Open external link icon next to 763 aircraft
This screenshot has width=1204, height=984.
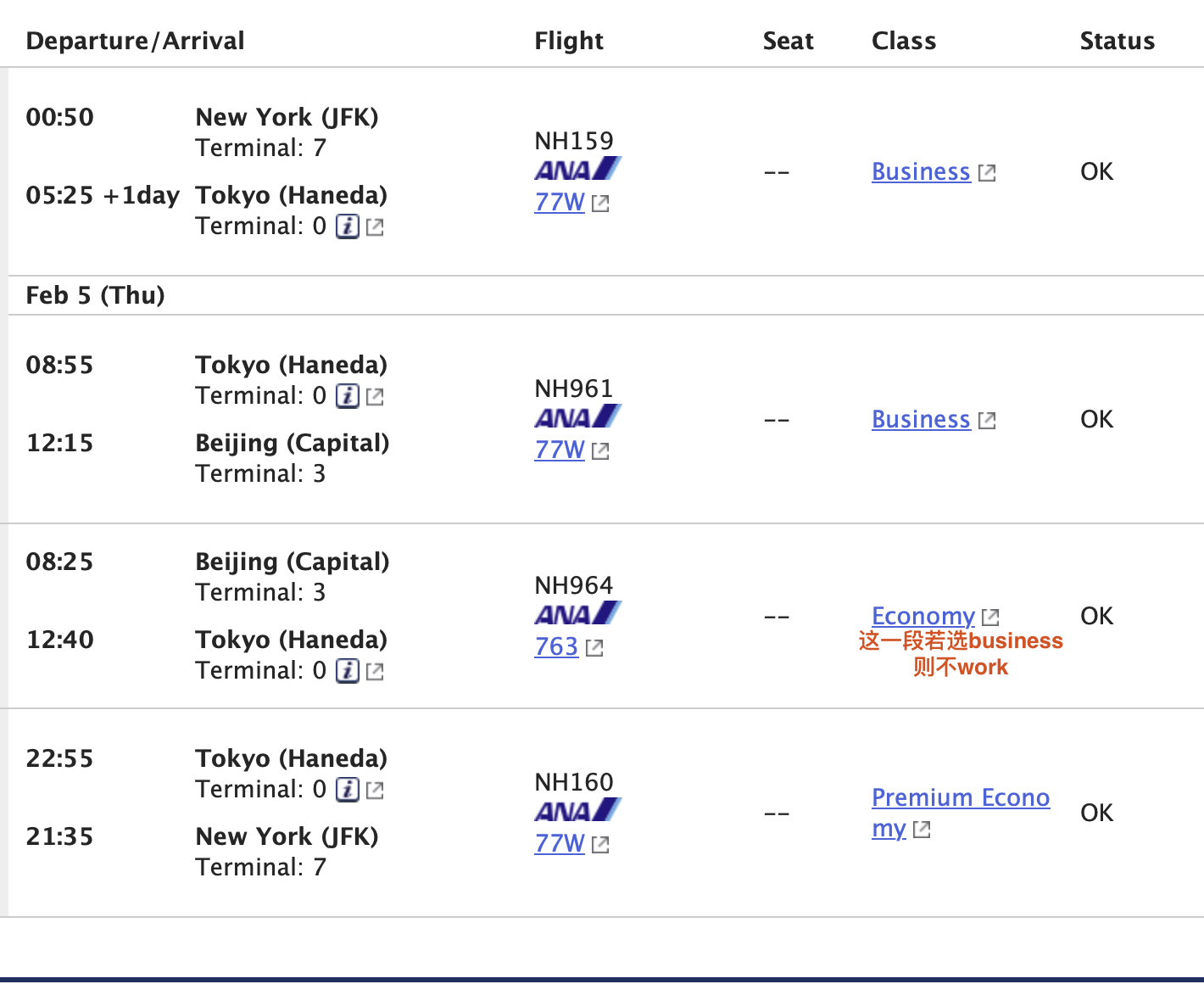(594, 648)
